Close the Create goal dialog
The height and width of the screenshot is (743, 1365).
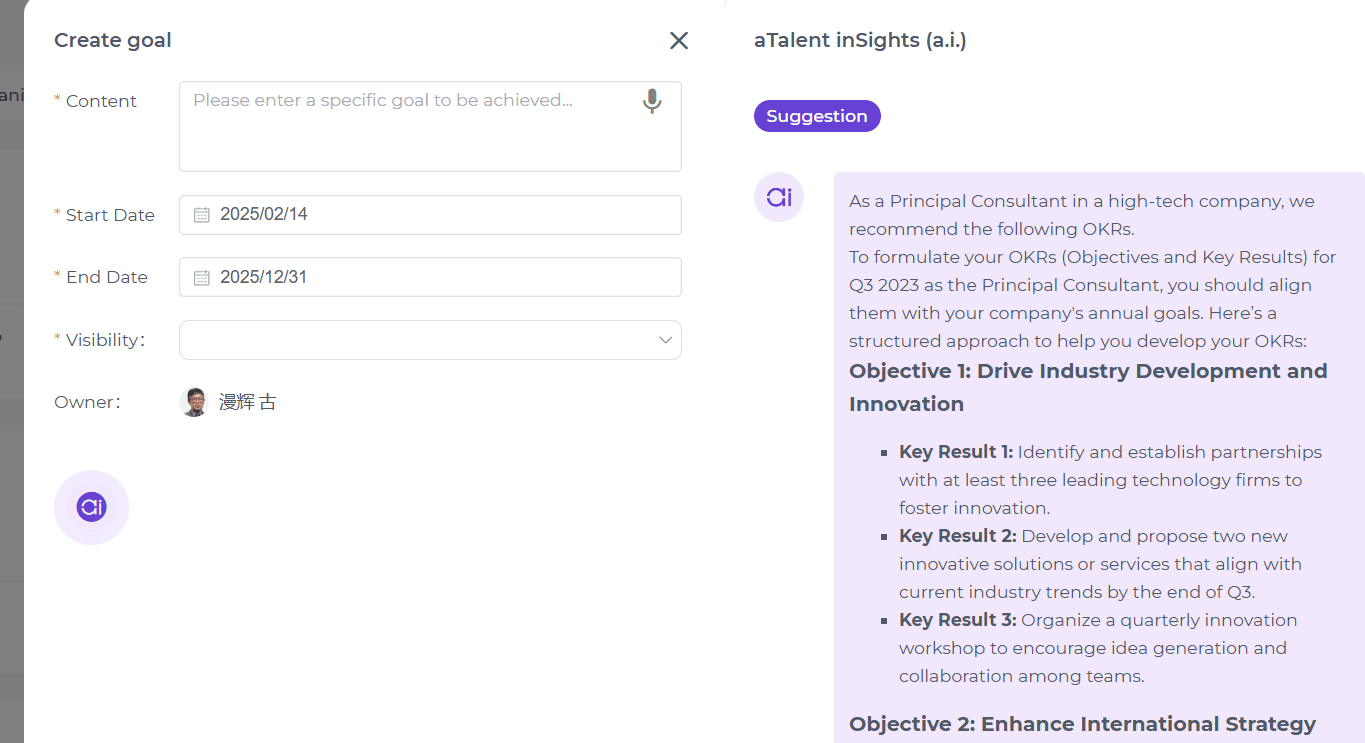679,40
